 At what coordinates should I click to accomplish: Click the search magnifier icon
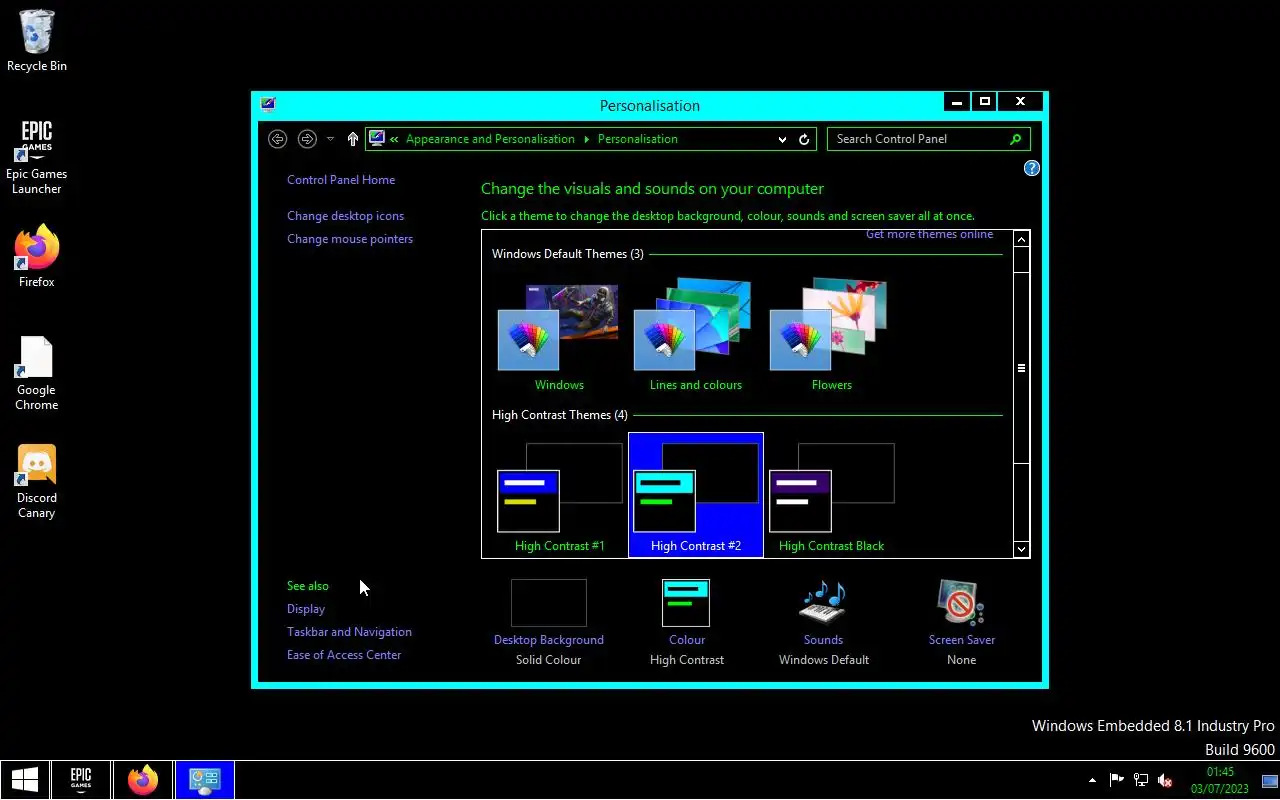[x=1016, y=139]
